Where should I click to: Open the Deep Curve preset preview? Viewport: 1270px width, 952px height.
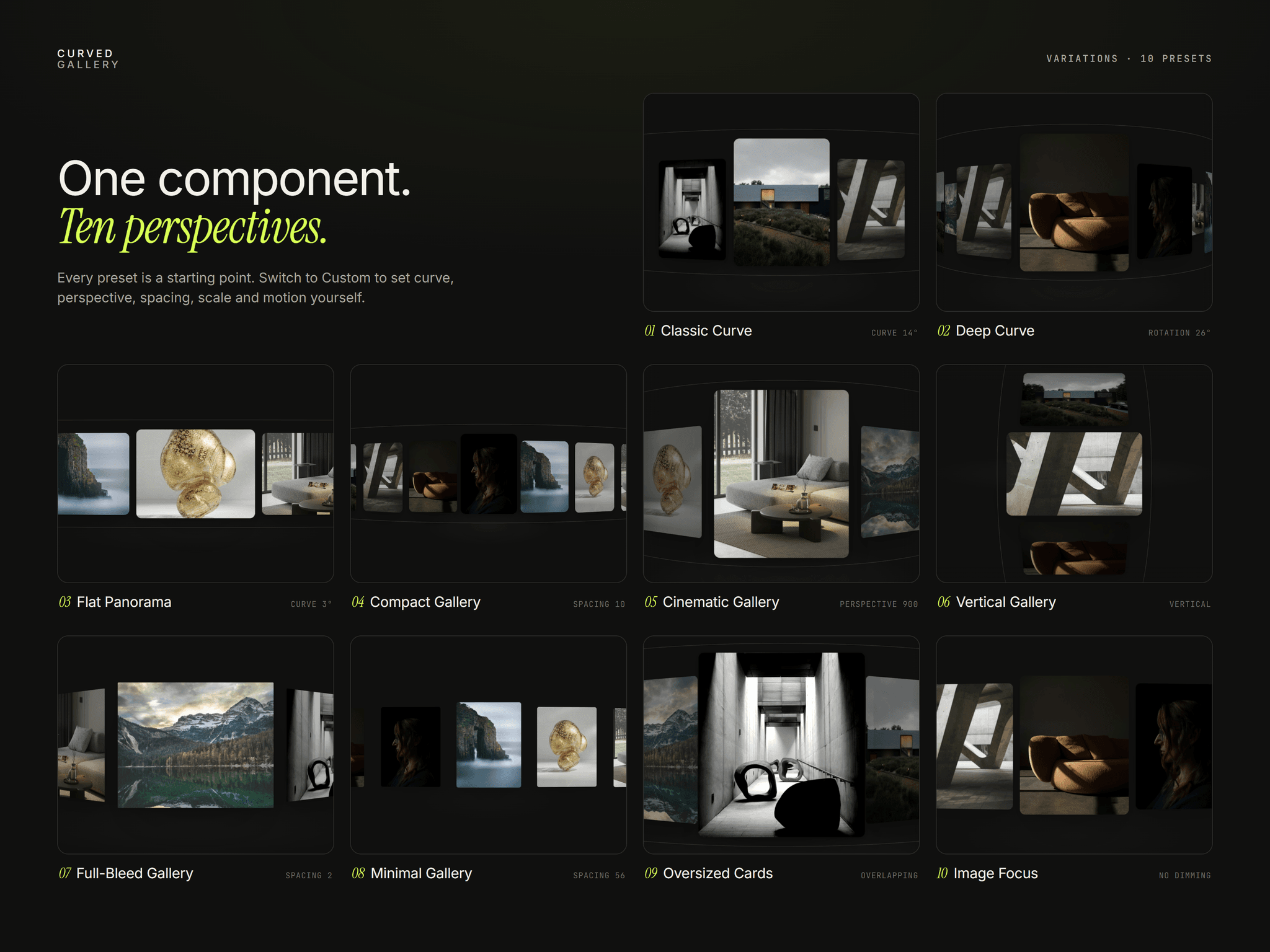click(x=1073, y=202)
